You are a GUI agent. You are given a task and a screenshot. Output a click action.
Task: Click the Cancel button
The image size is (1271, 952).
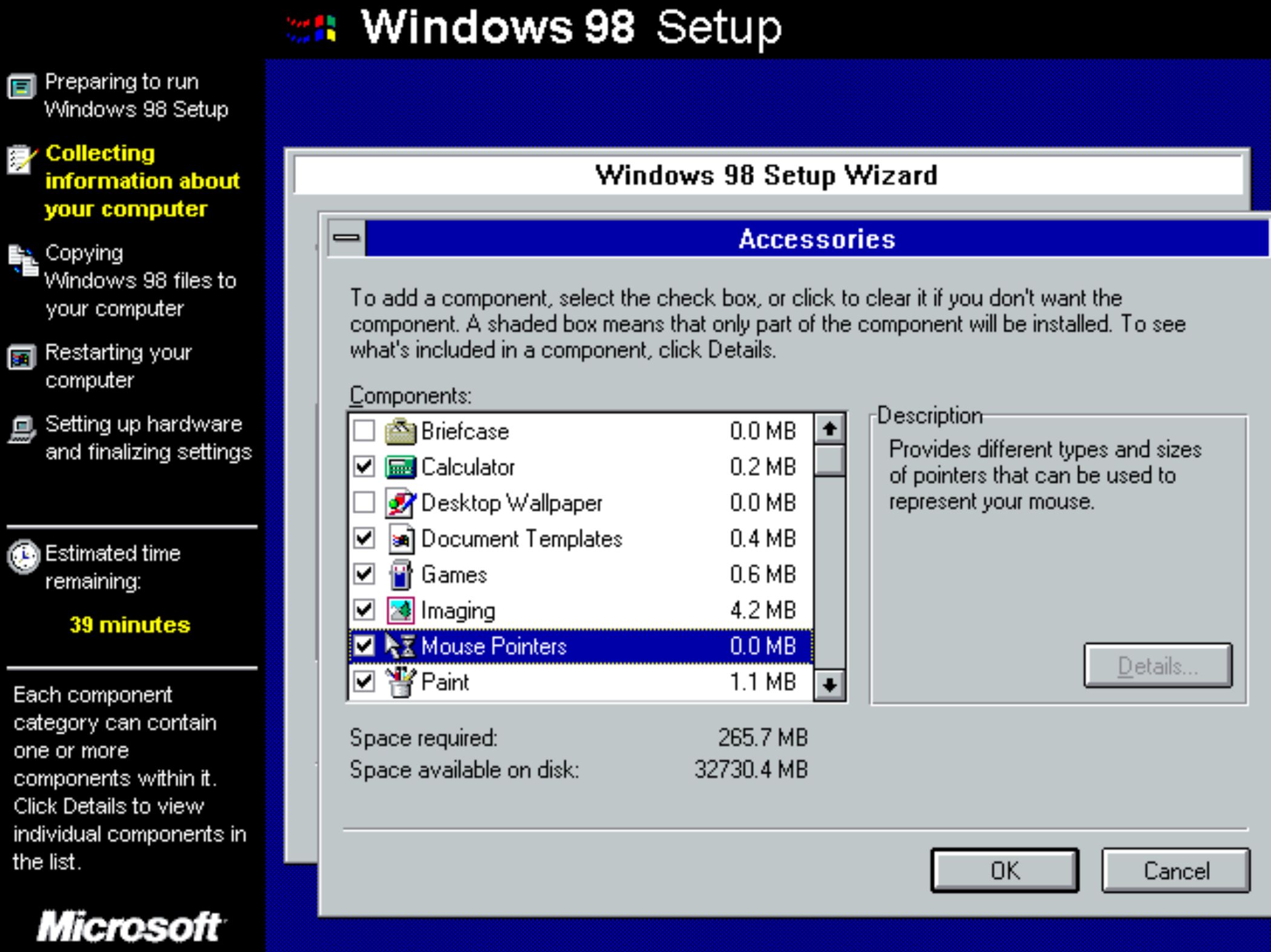[x=1176, y=870]
